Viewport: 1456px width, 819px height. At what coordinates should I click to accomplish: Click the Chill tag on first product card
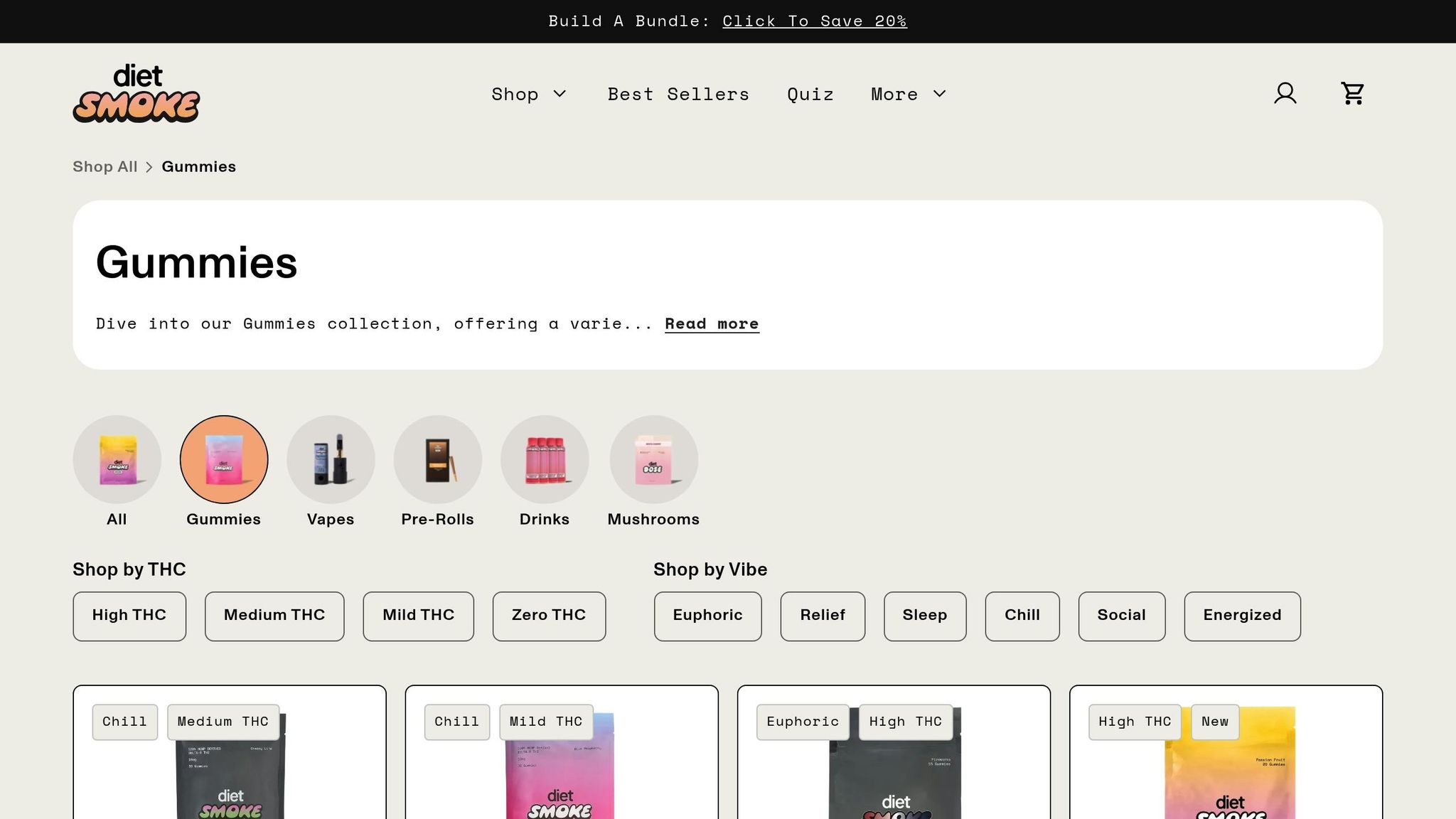click(125, 722)
